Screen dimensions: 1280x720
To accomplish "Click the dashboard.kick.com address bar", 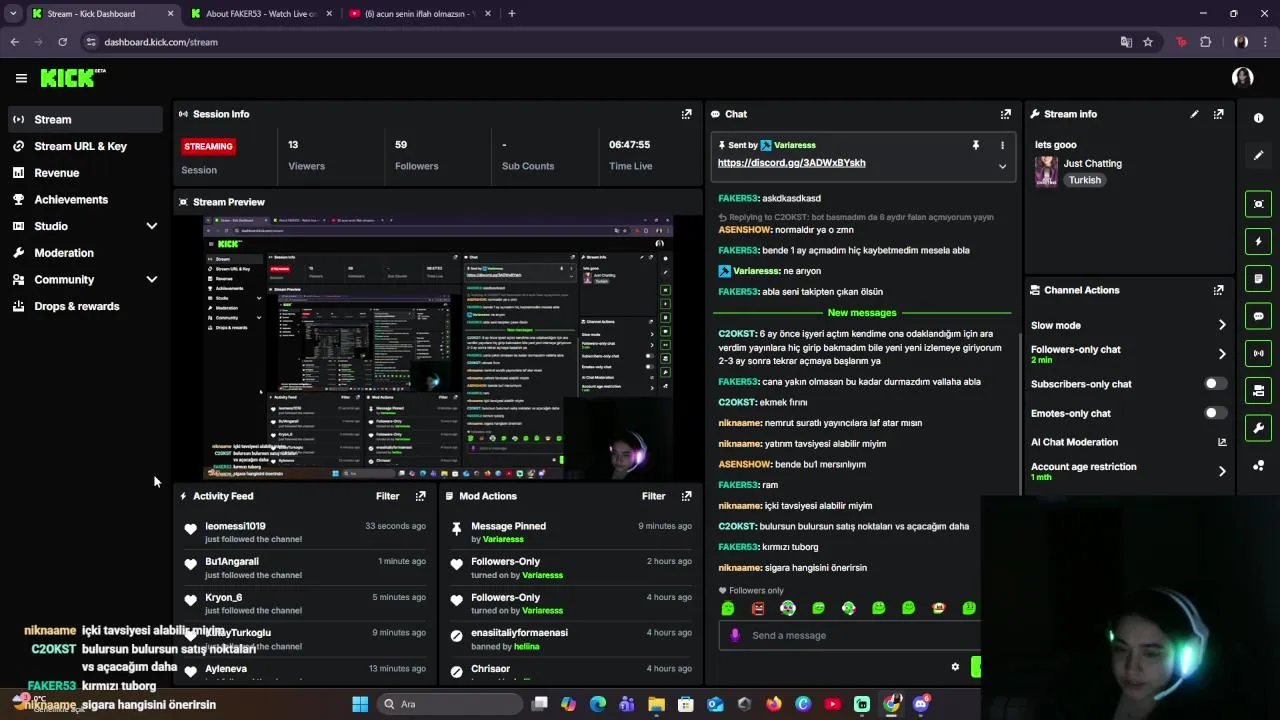I will pos(600,42).
